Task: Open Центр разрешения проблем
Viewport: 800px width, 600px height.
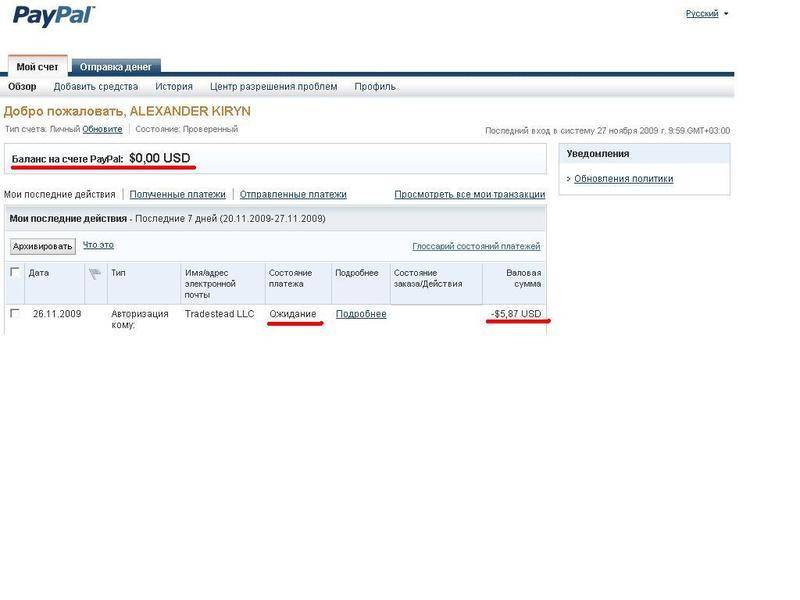Action: click(x=273, y=87)
